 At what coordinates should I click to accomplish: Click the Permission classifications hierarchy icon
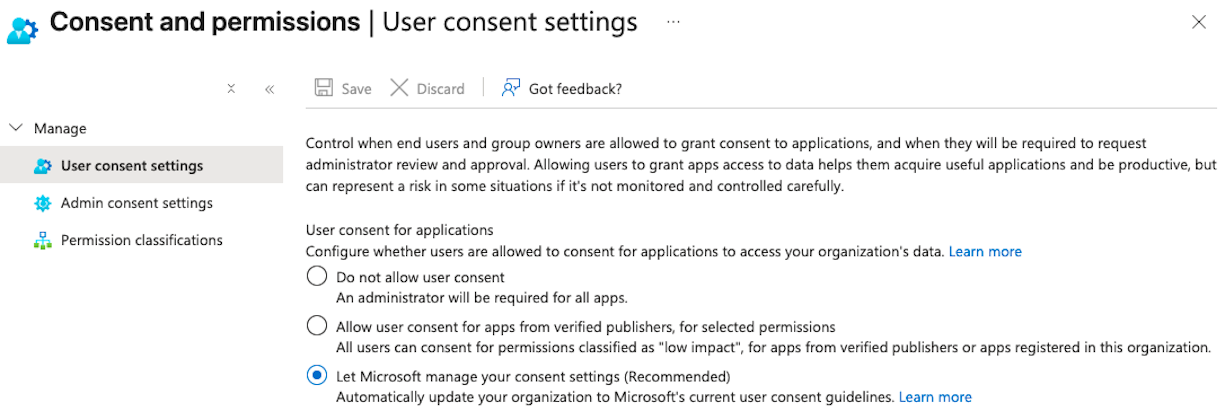click(42, 240)
